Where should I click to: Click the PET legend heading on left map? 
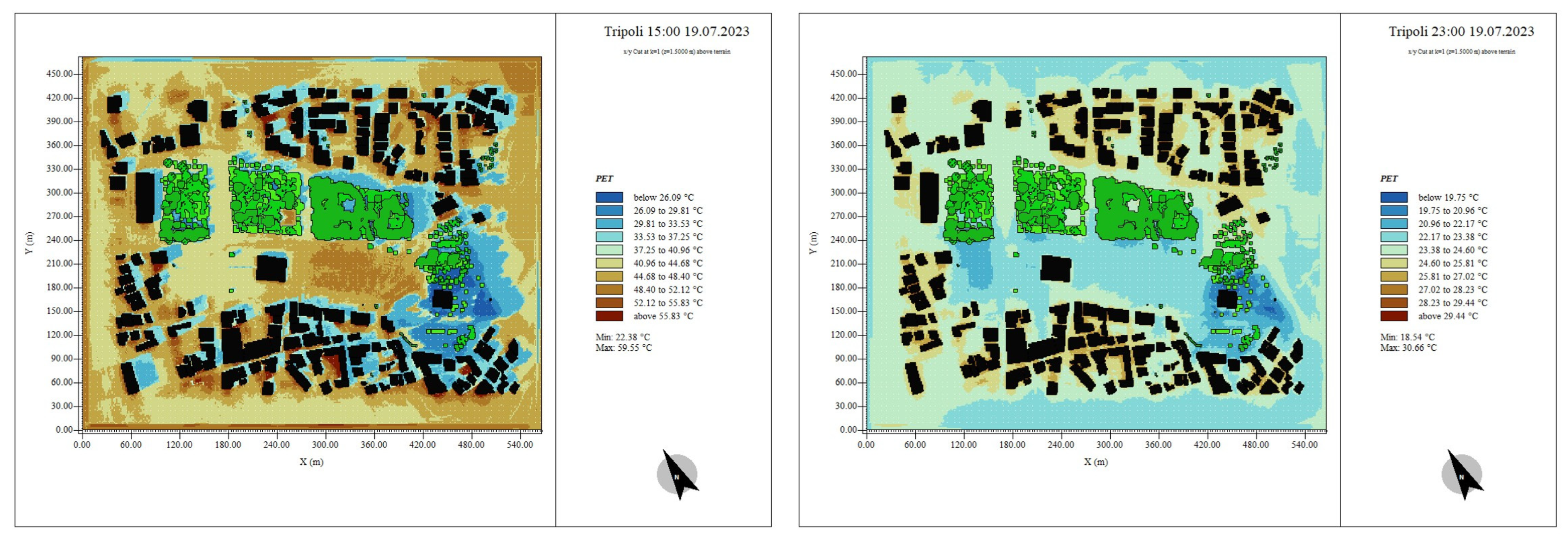604,179
